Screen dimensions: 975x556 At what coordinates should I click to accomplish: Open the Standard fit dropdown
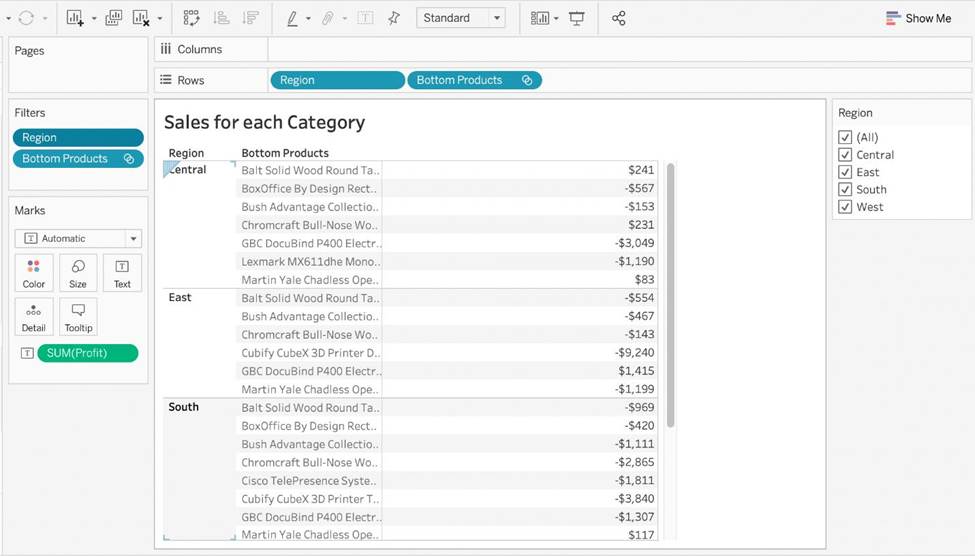(x=460, y=18)
